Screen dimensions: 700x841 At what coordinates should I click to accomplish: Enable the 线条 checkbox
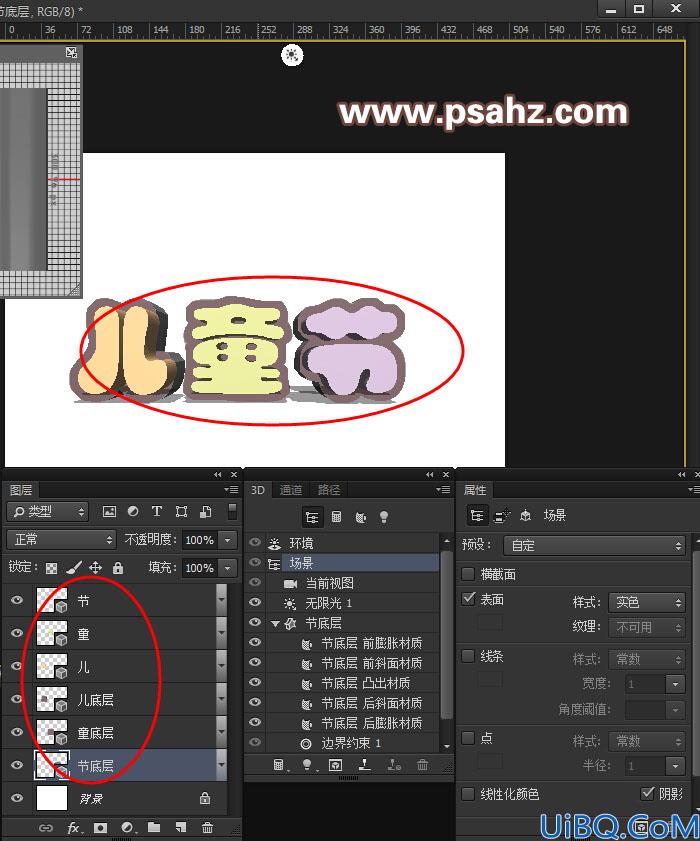[468, 656]
